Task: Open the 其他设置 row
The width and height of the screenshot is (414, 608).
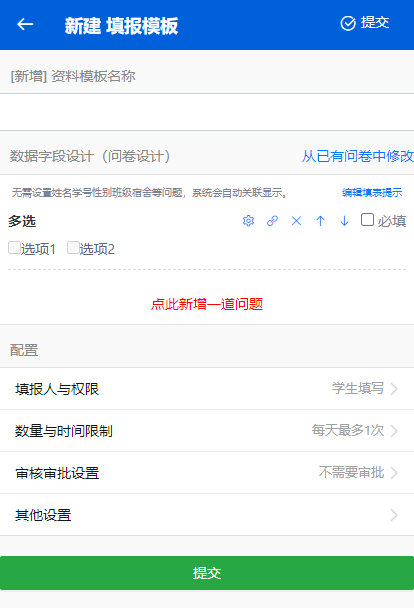Action: click(x=207, y=515)
